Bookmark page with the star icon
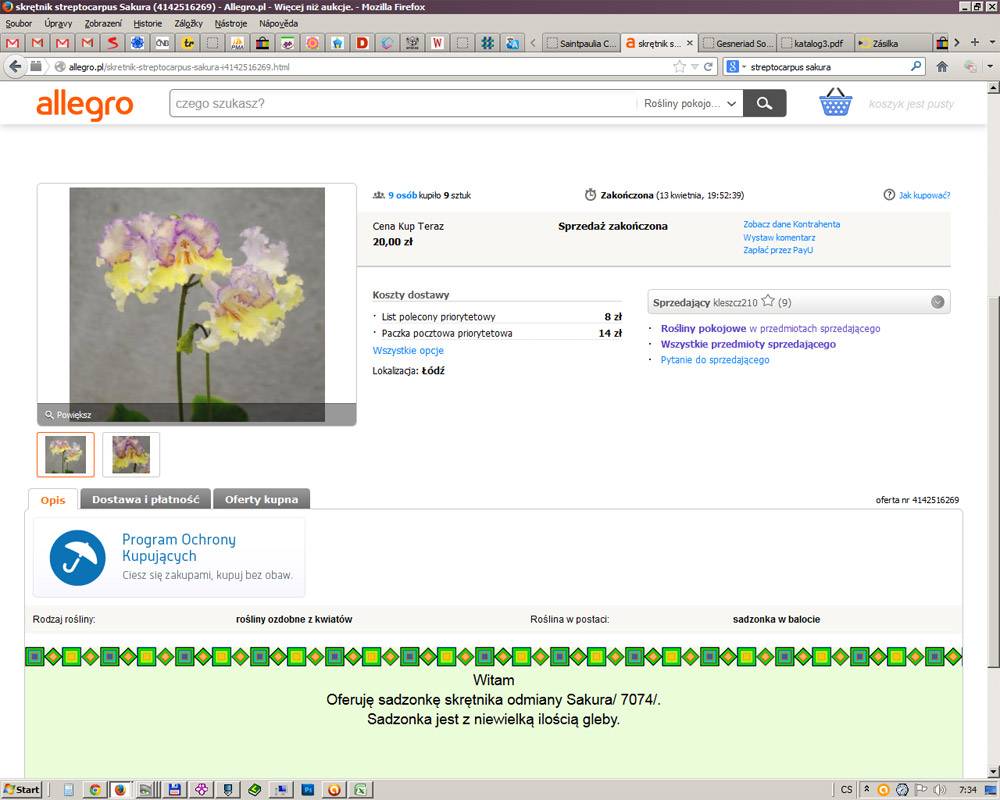 point(679,66)
